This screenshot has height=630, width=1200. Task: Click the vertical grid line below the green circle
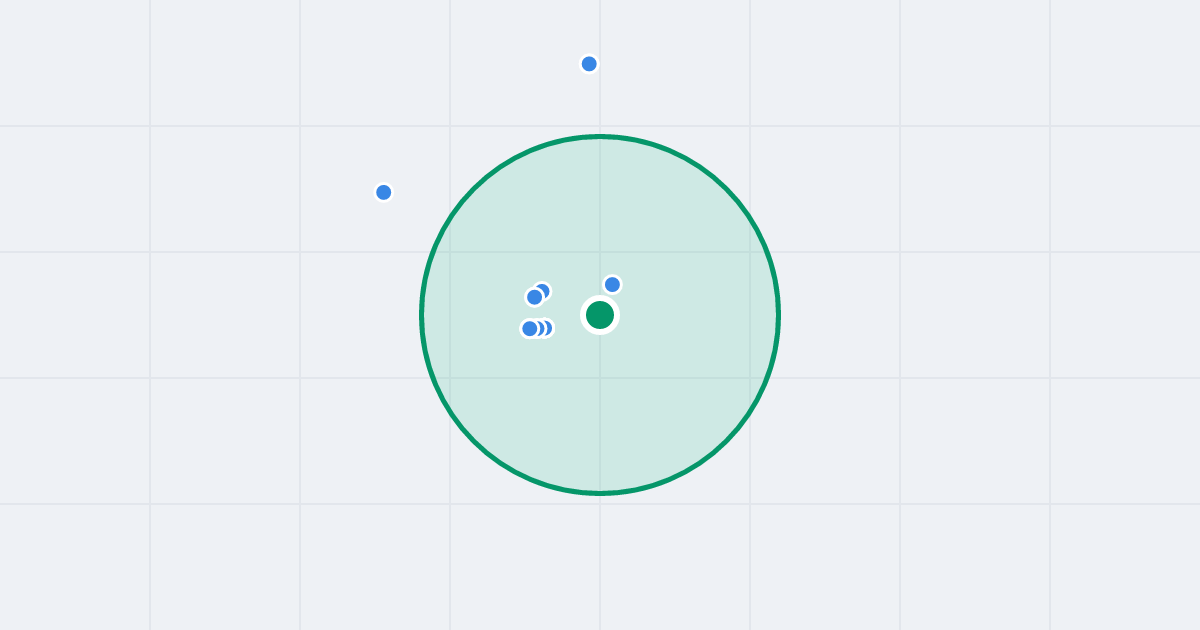[x=600, y=560]
